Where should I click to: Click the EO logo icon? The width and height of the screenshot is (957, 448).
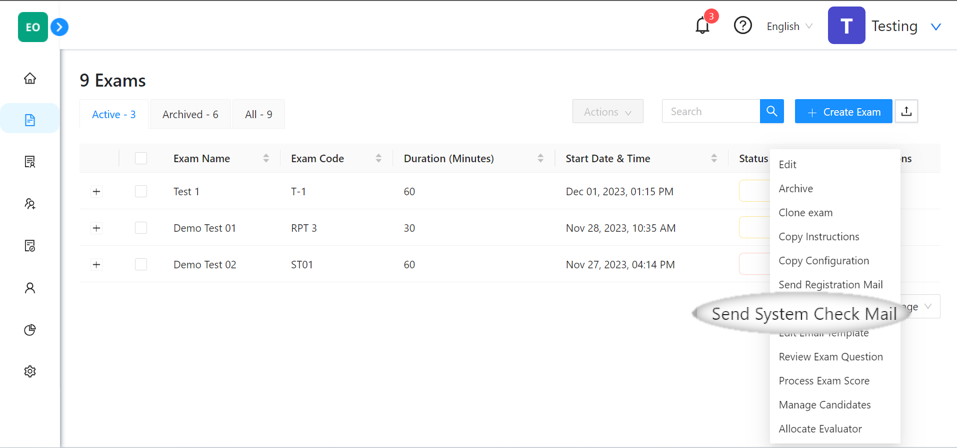pyautogui.click(x=33, y=27)
